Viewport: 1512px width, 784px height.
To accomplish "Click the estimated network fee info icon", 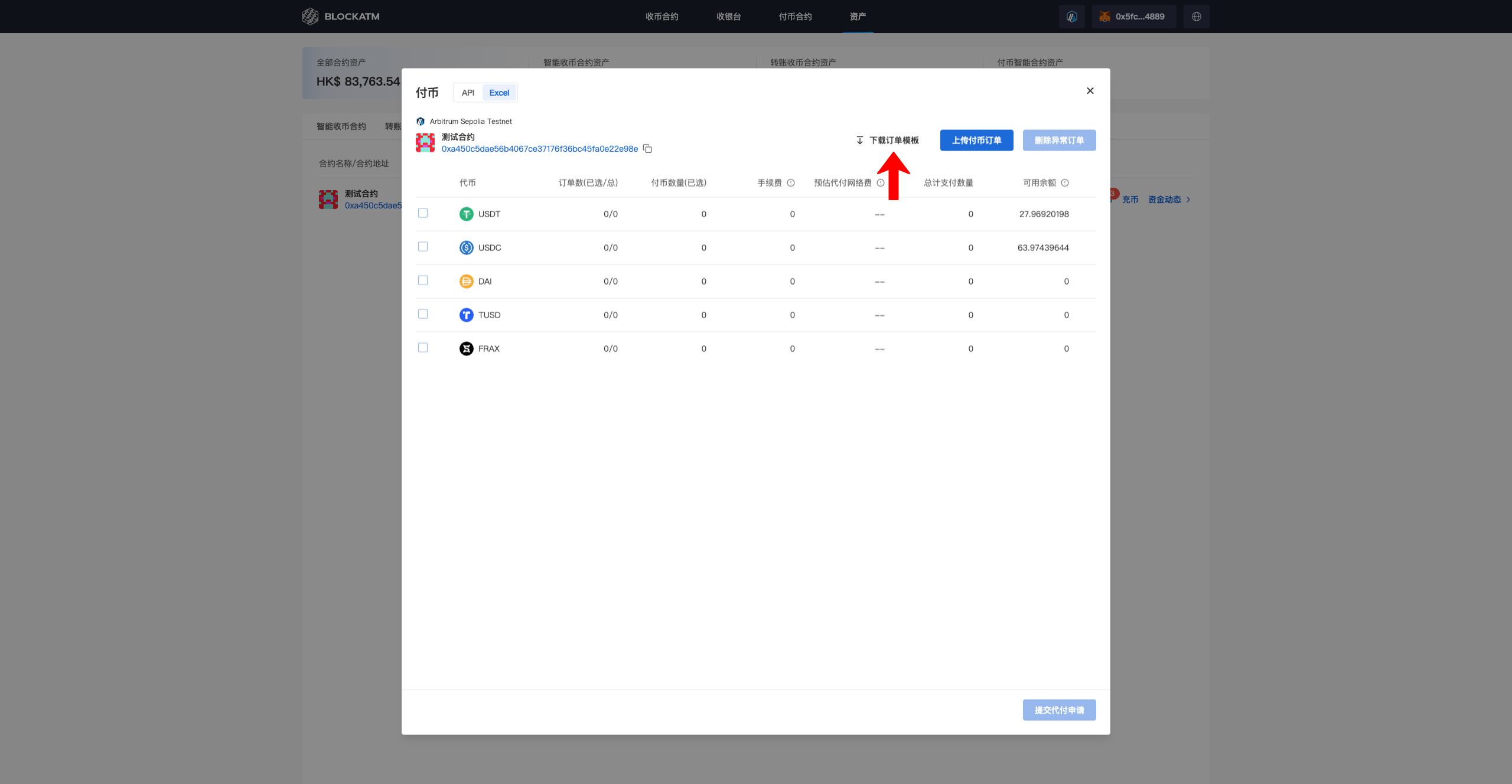I will pos(881,183).
